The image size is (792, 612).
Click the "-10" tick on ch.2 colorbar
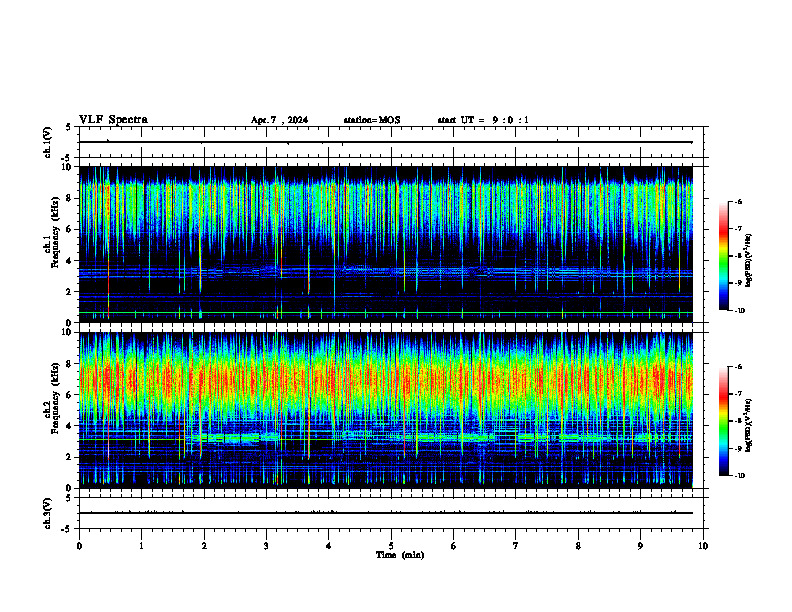tap(739, 476)
